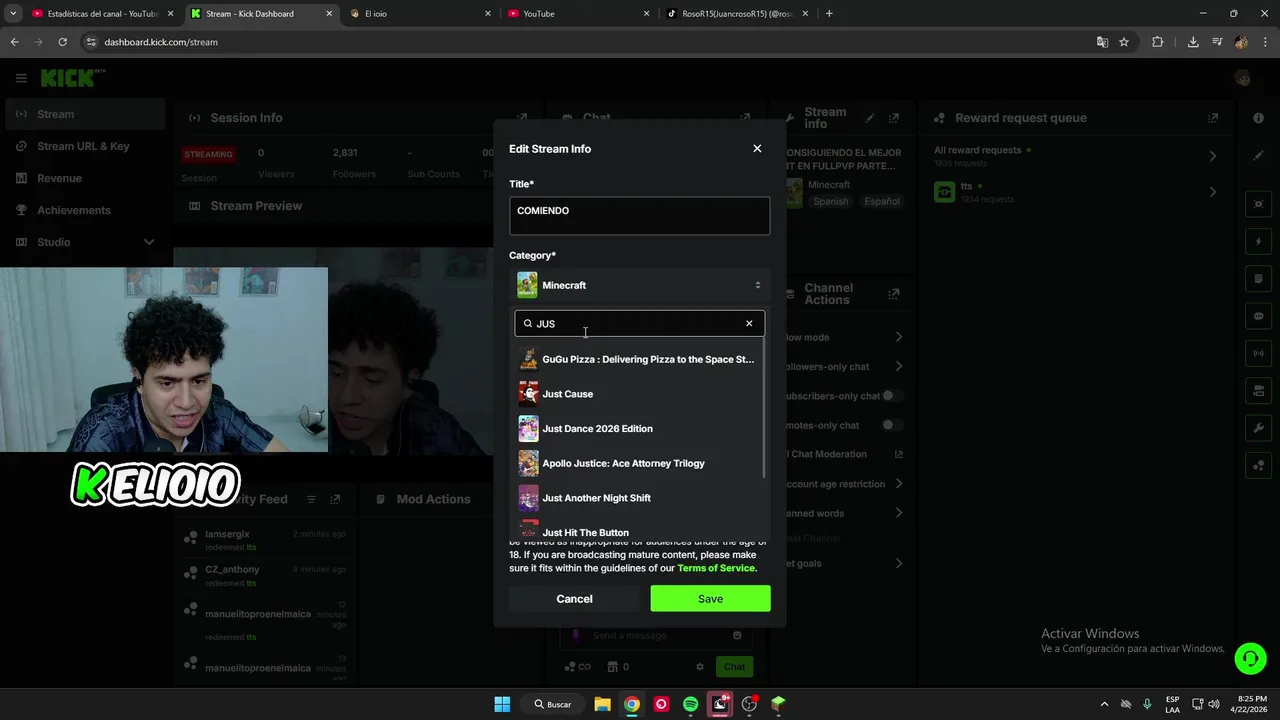Select Apollo Justice: Ace Attorney Trilogy
Image resolution: width=1280 pixels, height=720 pixels.
[x=639, y=463]
